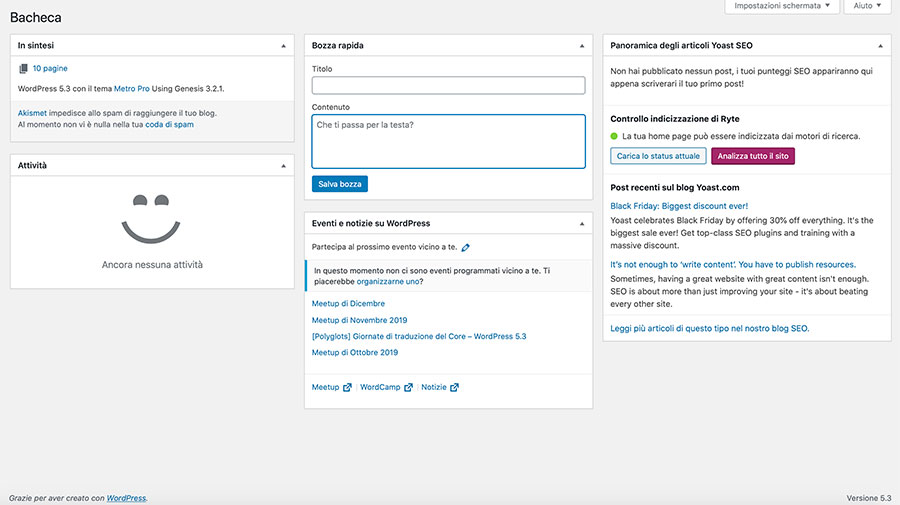Click the pencil icon to edit event location
The width and height of the screenshot is (900, 505).
pos(466,246)
